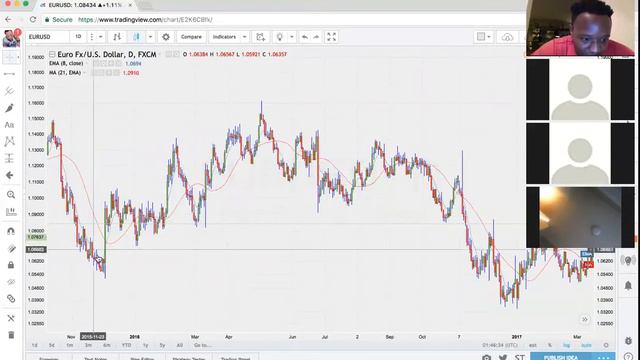The height and width of the screenshot is (360, 640).
Task: Select the MA (21, EMA) indicator label
Action: 65,73
